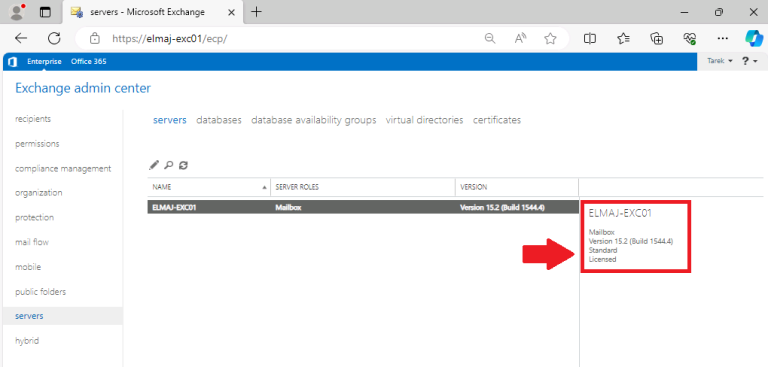Click the search magnifier icon above server list
This screenshot has height=367, width=768.
click(x=168, y=165)
